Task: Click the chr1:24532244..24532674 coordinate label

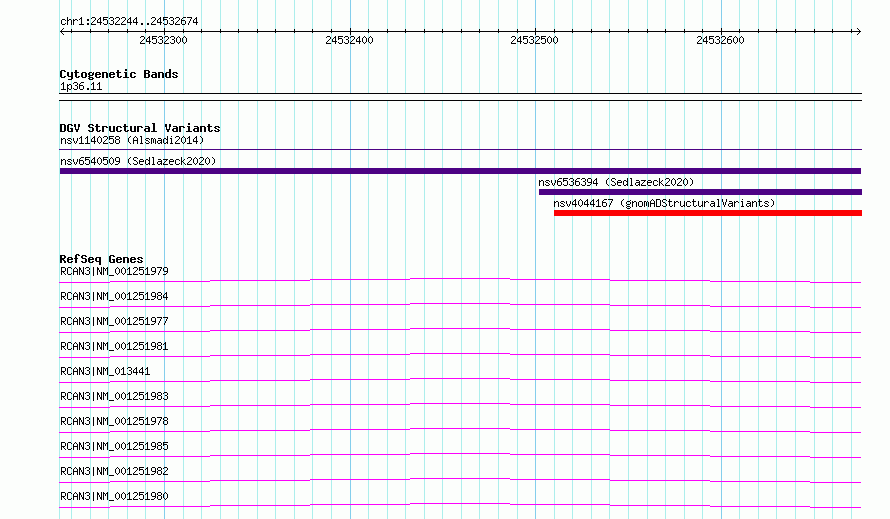Action: [129, 22]
